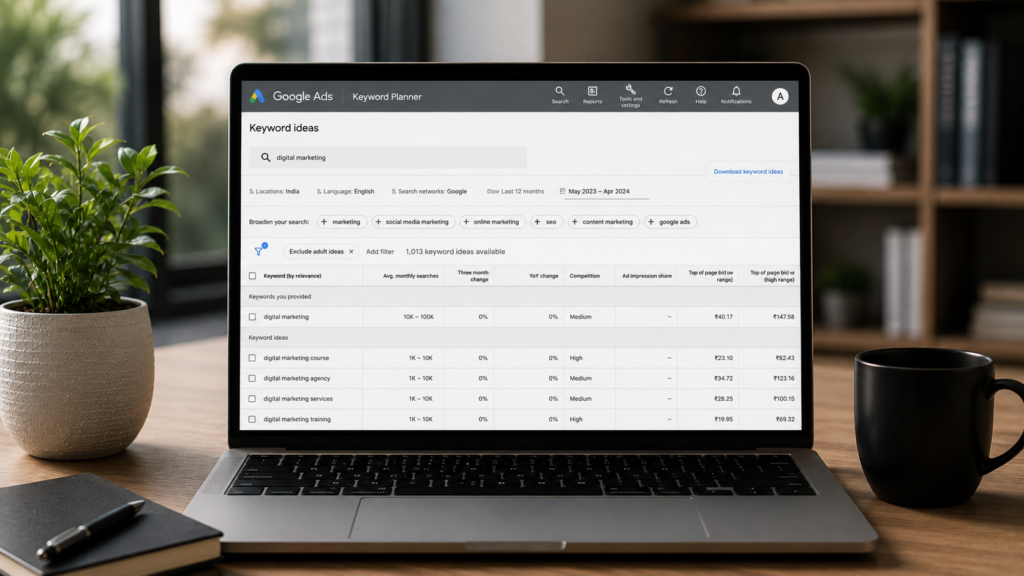Sort by Top of page bid low range
The image size is (1024, 576).
click(711, 276)
